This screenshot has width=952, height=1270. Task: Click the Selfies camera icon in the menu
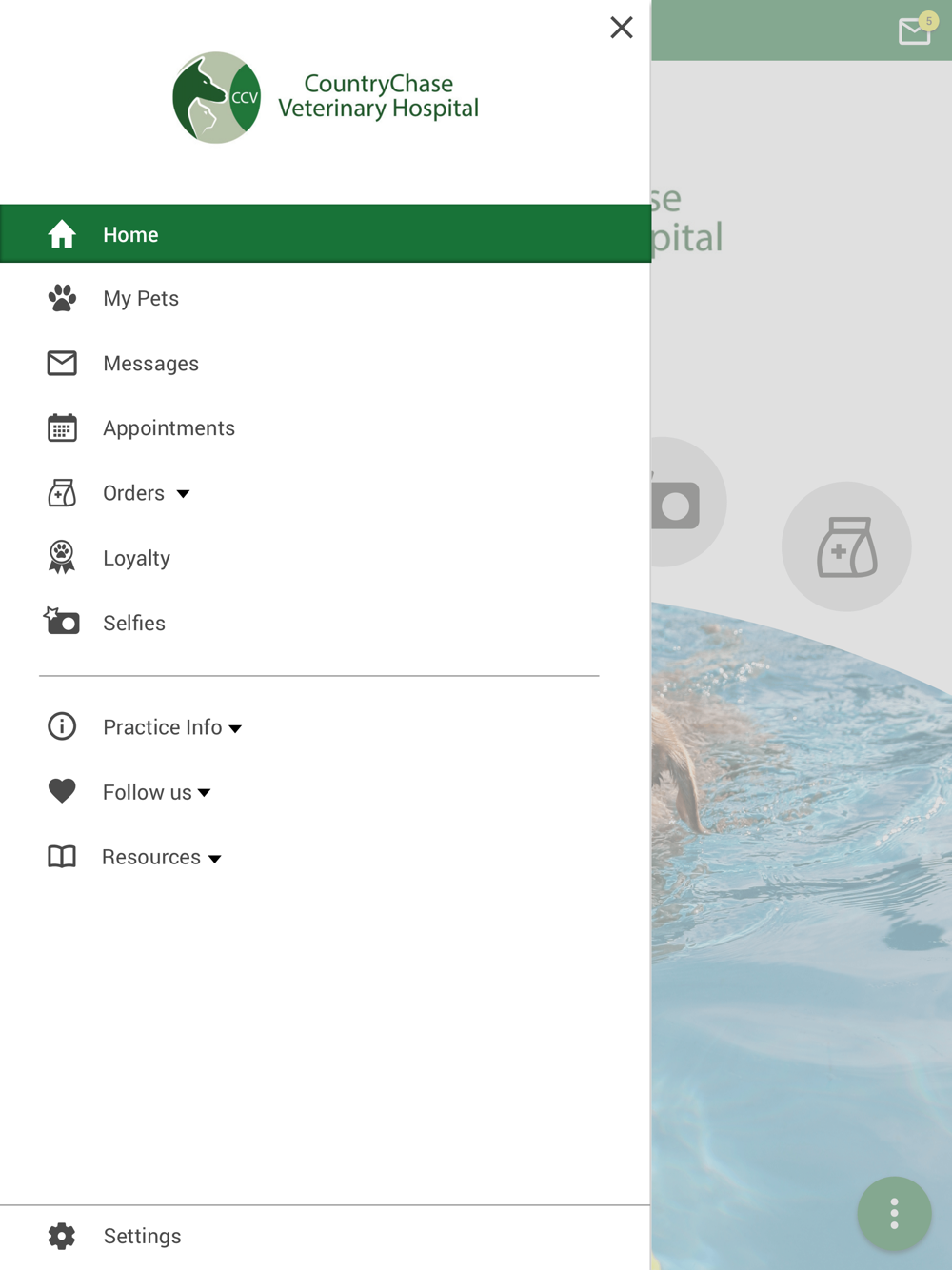[62, 622]
